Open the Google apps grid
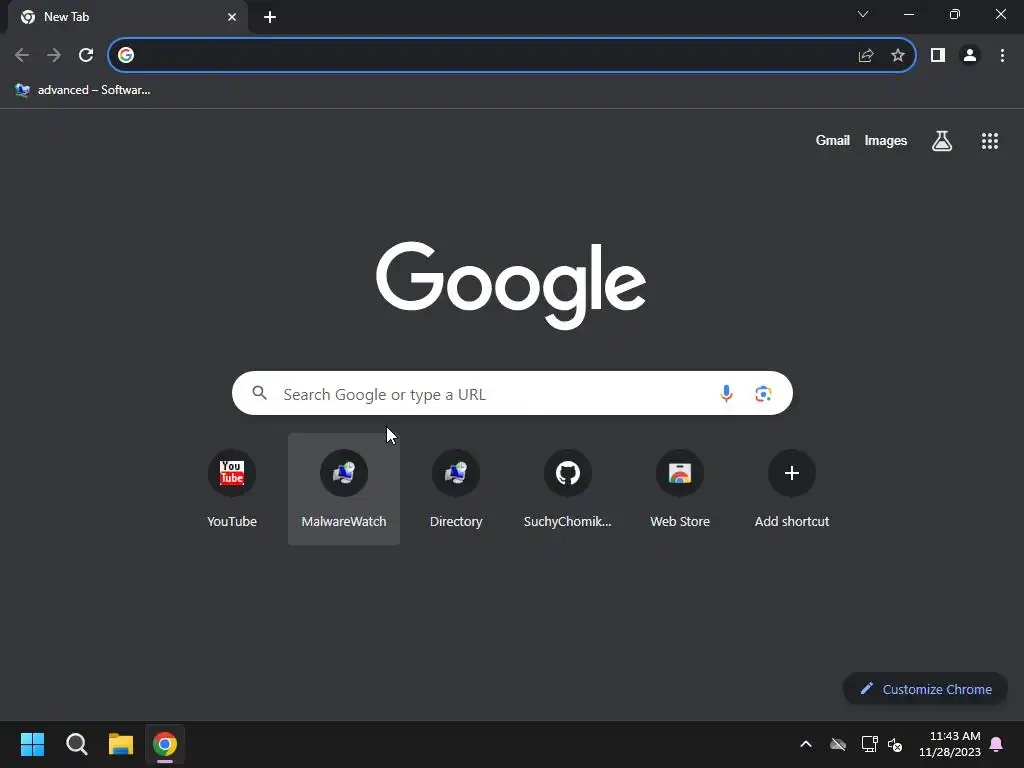 point(989,140)
